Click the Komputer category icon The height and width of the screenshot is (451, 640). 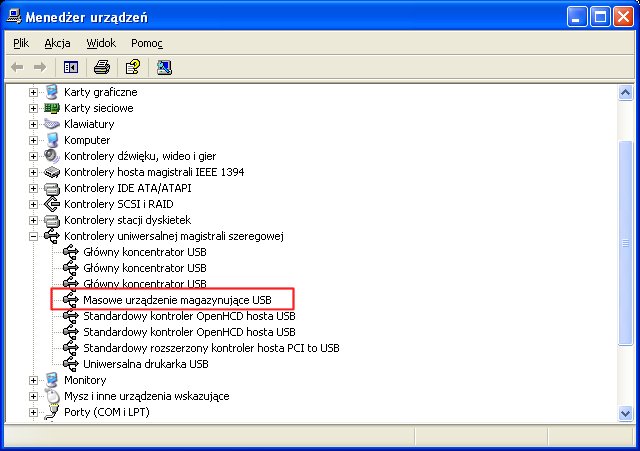(52, 140)
